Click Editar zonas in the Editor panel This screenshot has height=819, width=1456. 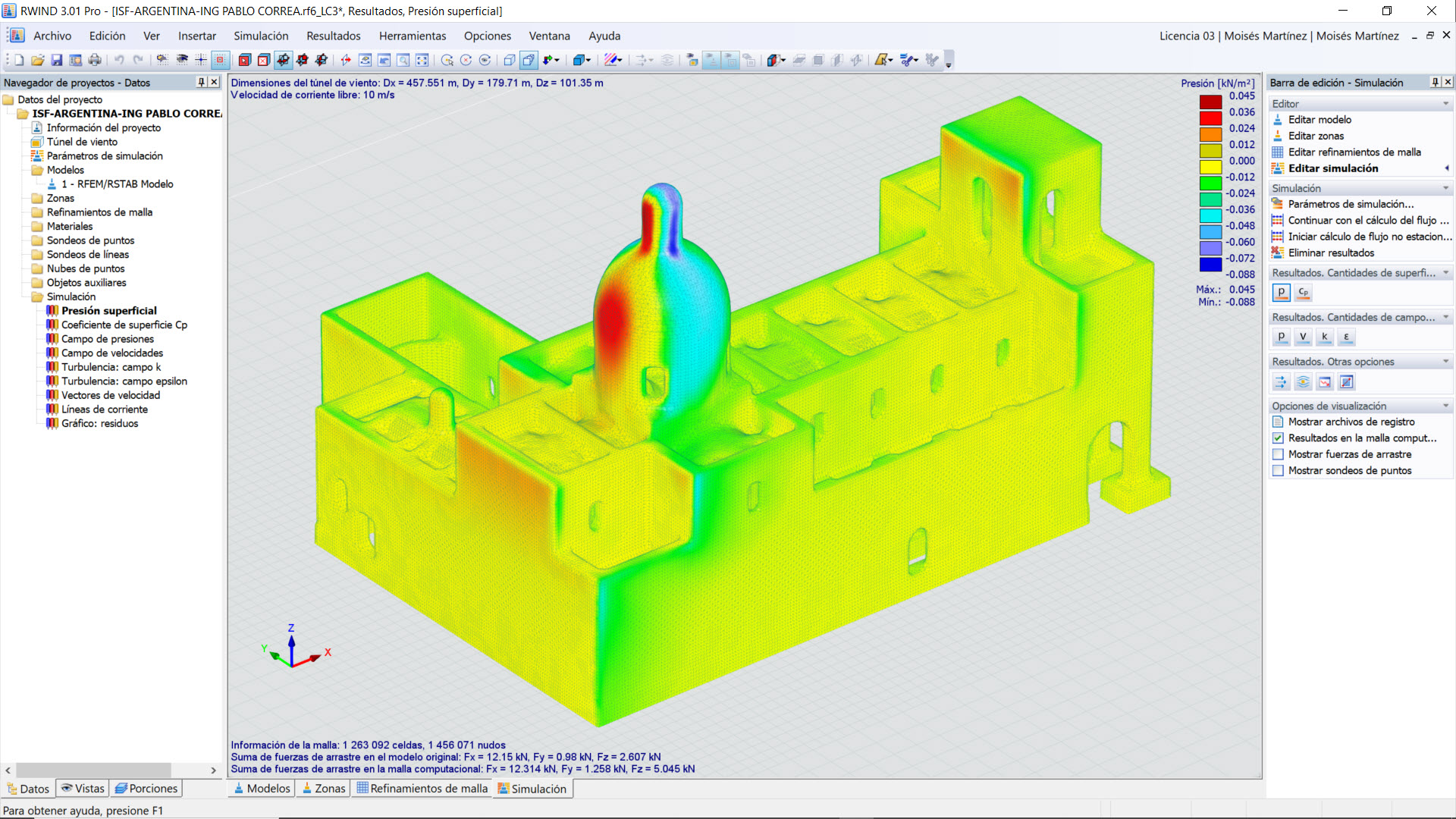coord(1315,135)
